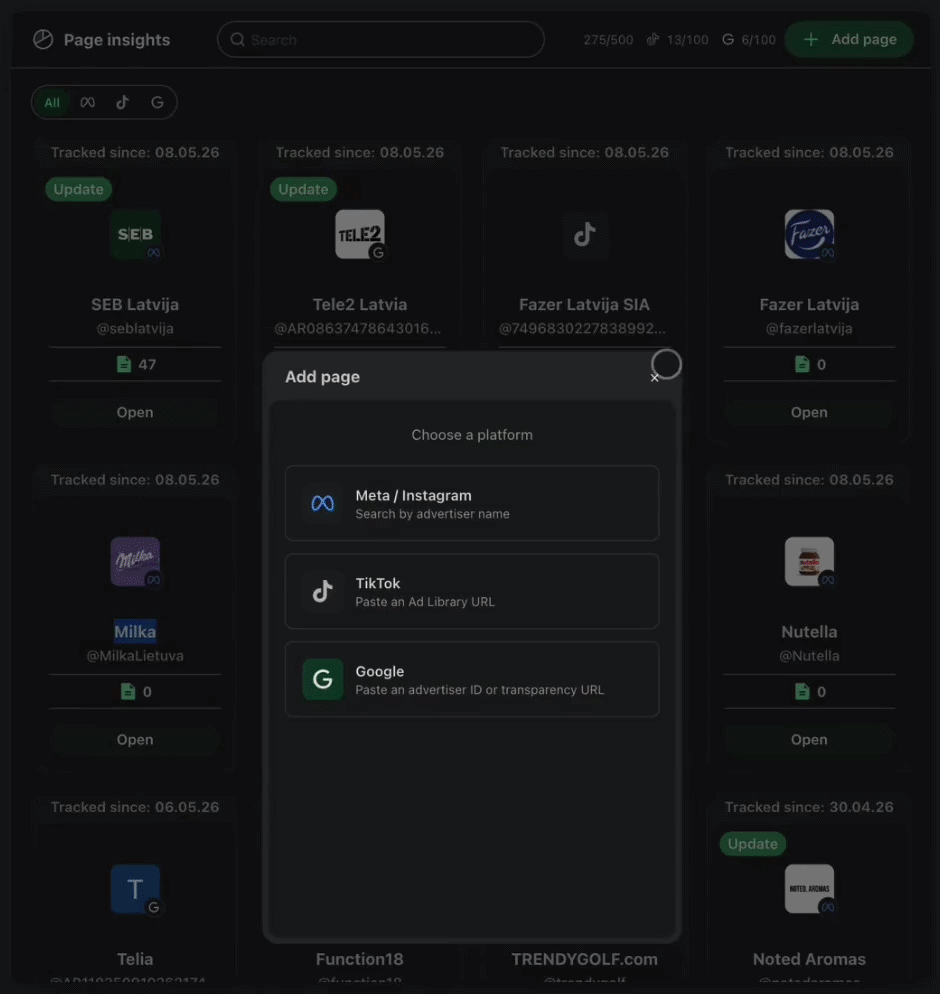Screen dimensions: 940x994
Task: Choose the TikTok platform option
Action: (472, 591)
